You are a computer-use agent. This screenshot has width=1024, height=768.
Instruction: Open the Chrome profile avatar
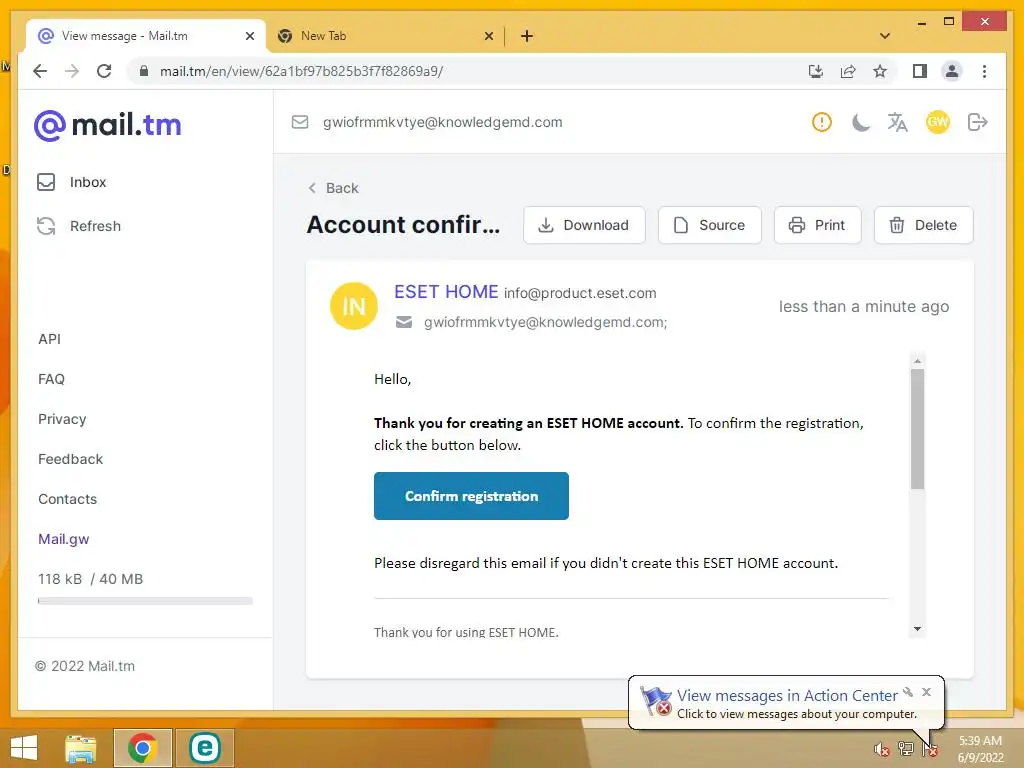952,71
